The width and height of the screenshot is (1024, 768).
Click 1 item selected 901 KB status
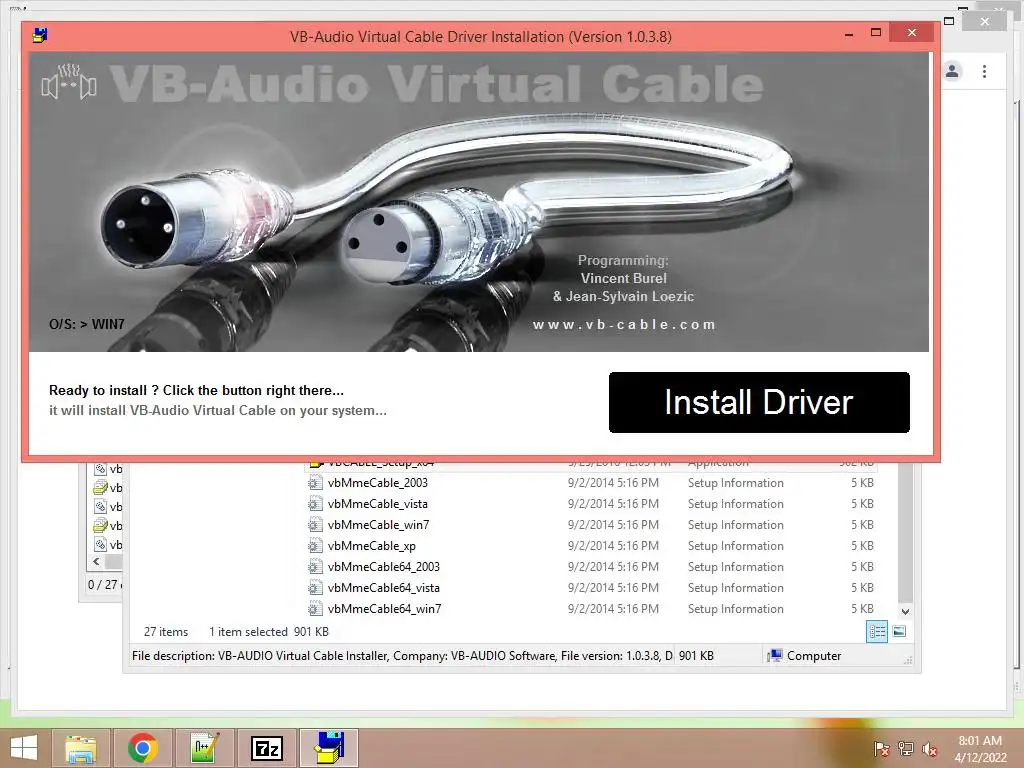(x=268, y=632)
